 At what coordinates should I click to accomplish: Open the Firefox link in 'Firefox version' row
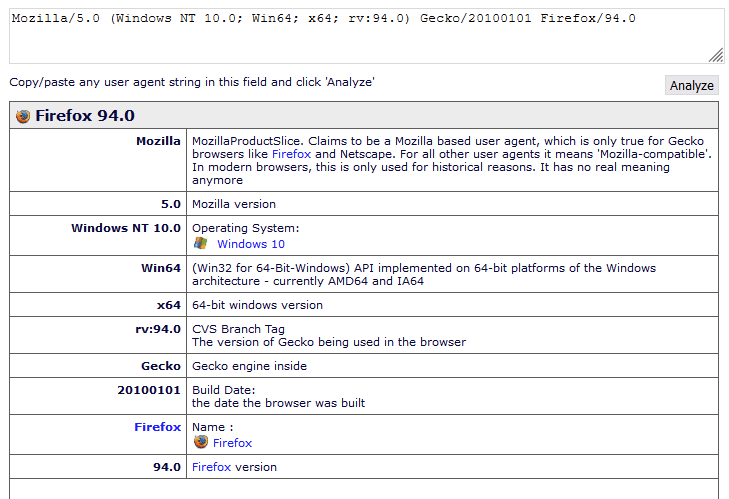pos(212,467)
